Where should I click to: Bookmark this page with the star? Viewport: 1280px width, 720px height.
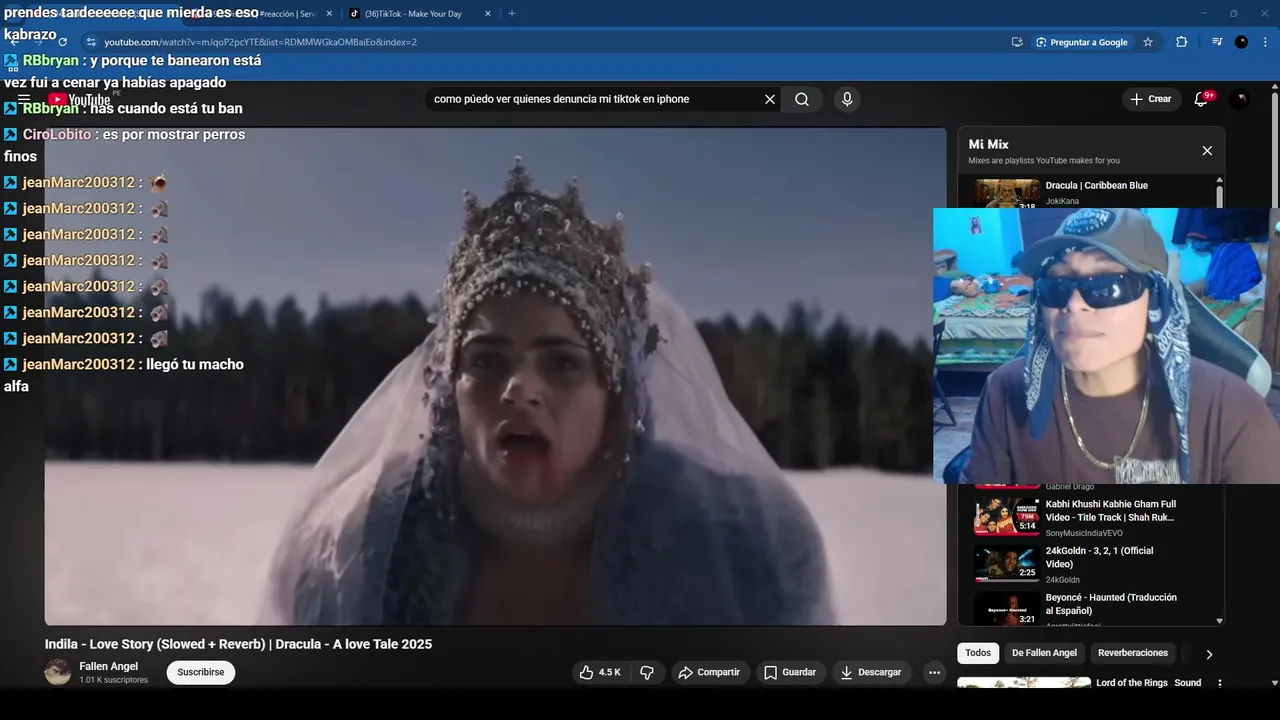tap(1148, 42)
